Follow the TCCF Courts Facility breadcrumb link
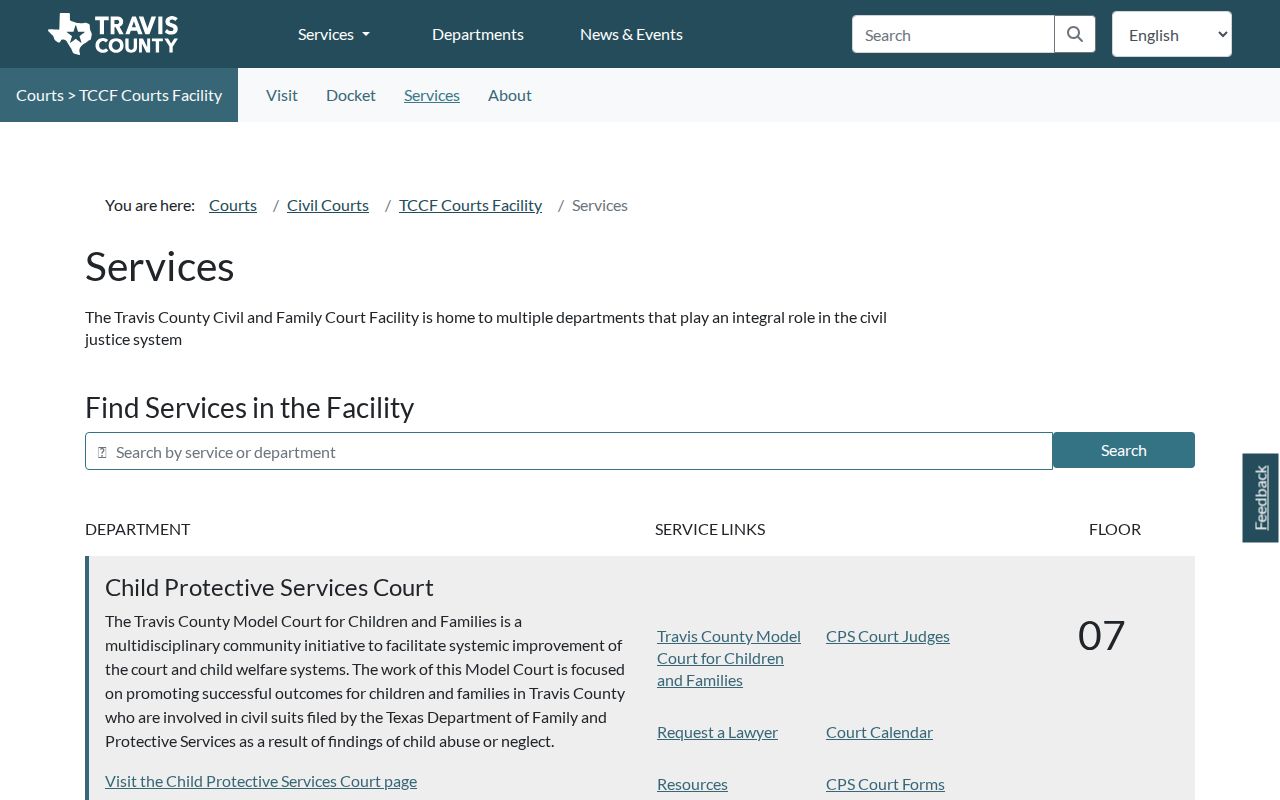Viewport: 1280px width, 800px height. [470, 205]
